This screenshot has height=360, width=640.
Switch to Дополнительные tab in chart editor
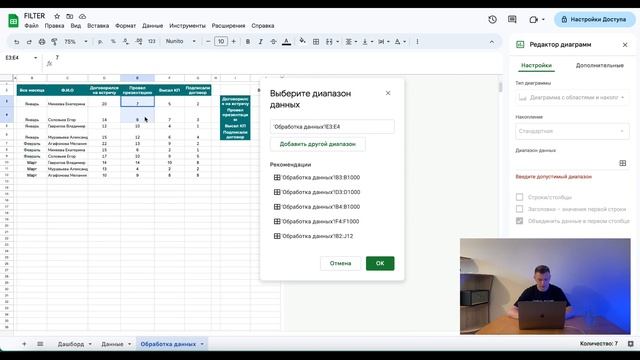(x=600, y=65)
